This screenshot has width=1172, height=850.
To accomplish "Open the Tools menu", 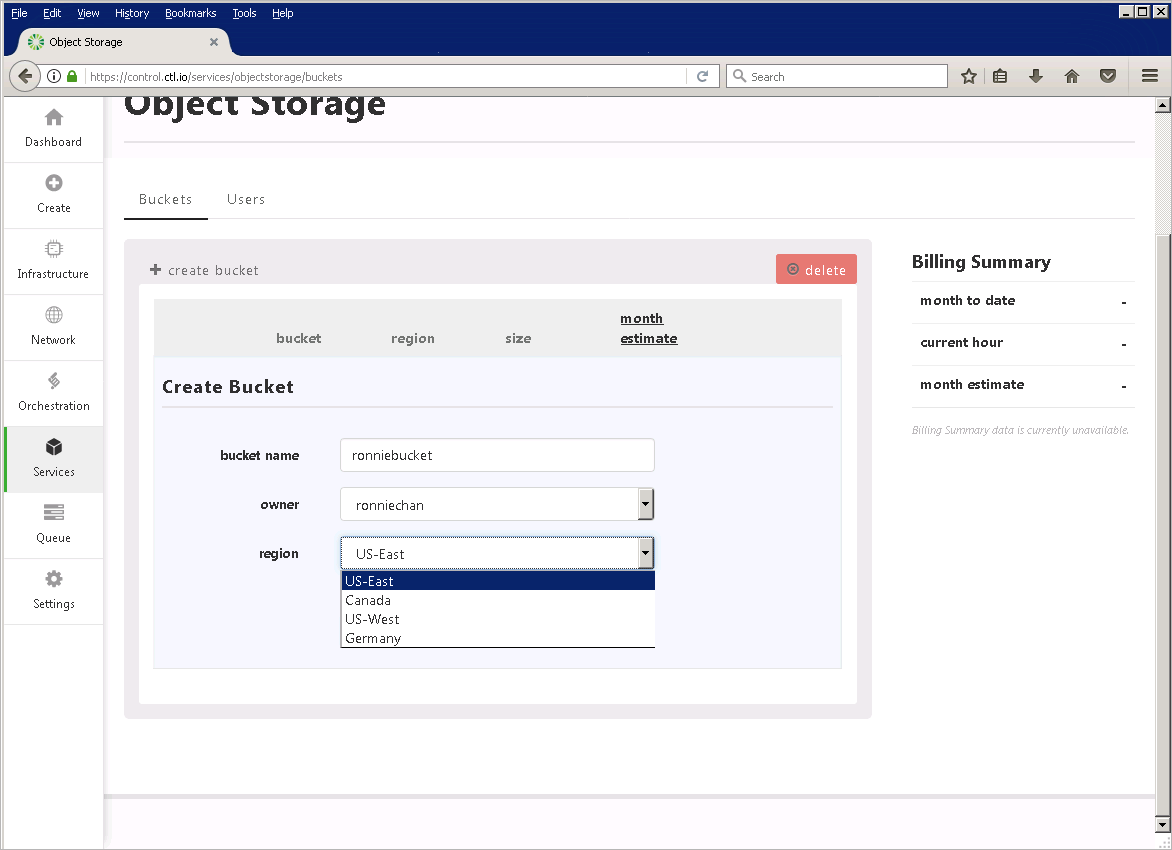I will tap(244, 13).
